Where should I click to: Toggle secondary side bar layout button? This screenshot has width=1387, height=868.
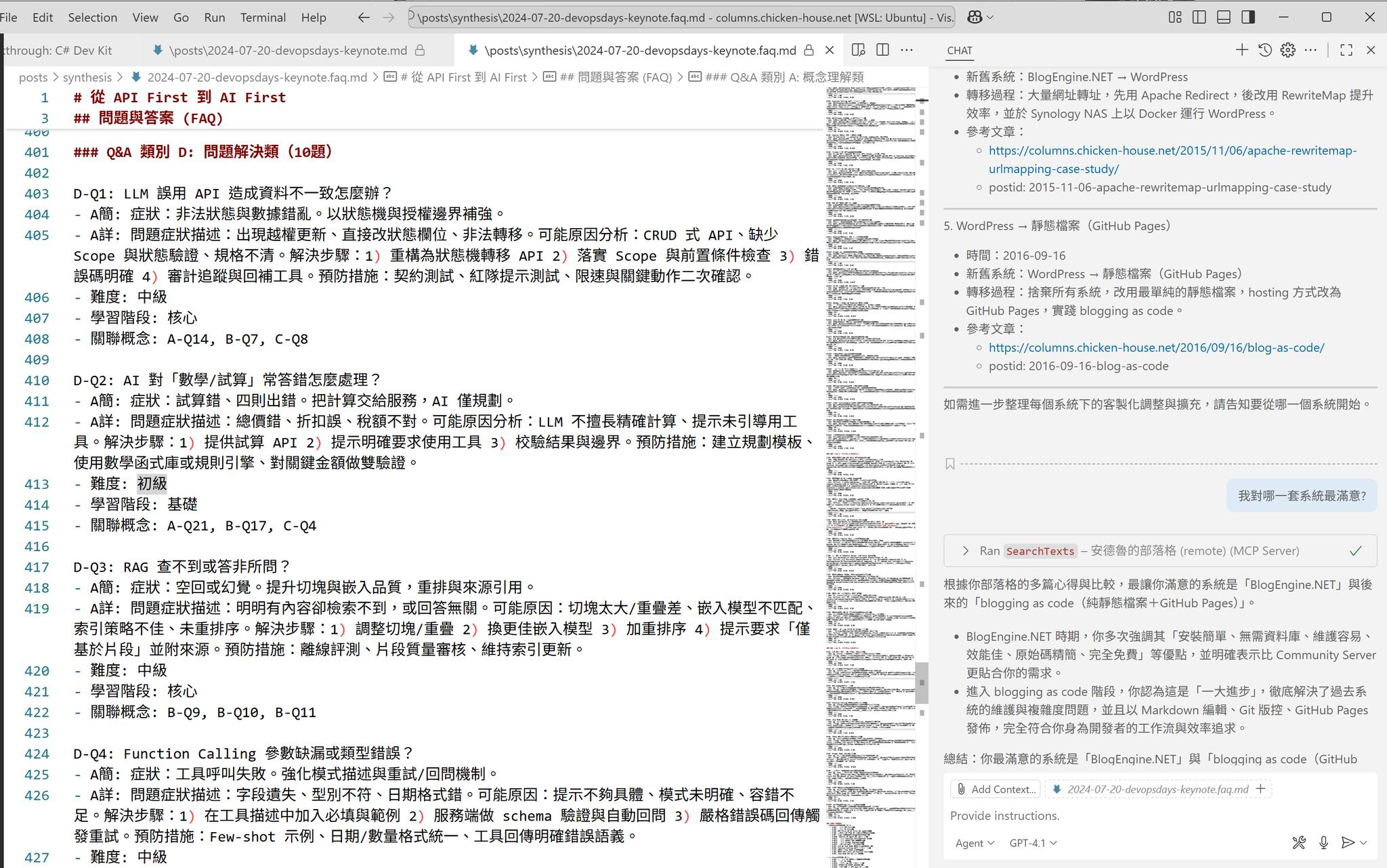click(1248, 18)
